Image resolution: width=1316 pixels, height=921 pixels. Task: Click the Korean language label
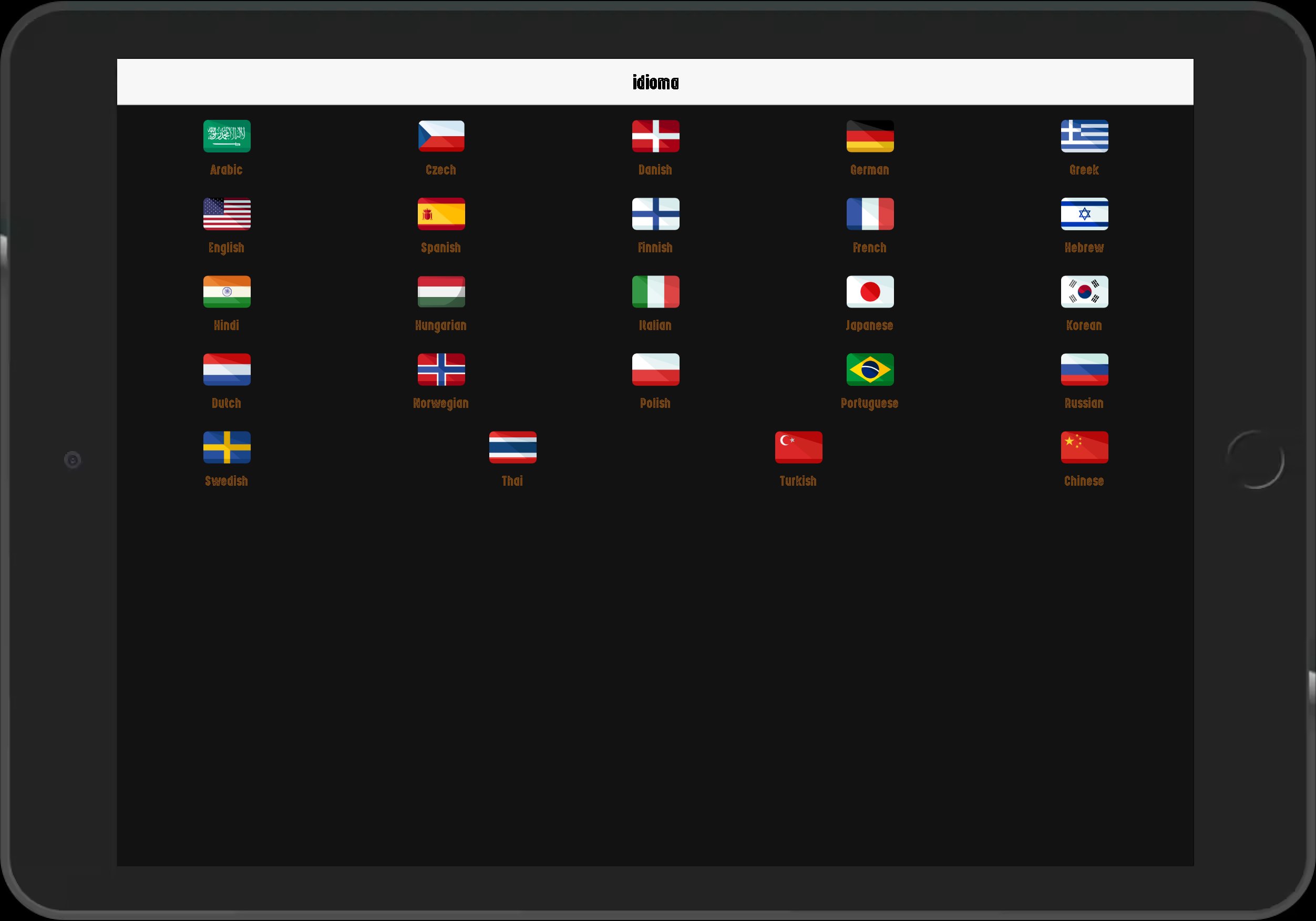pos(1083,326)
